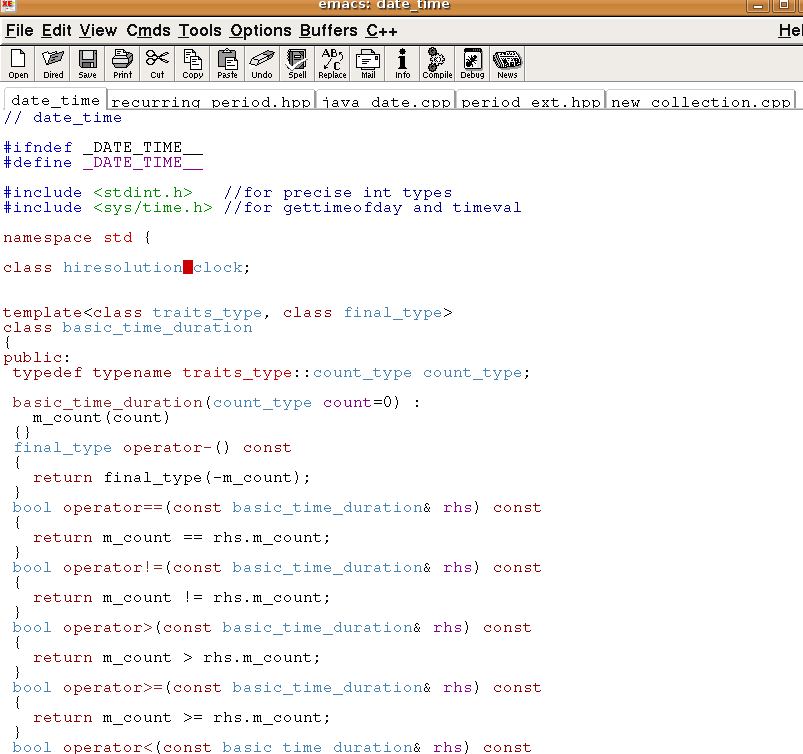
Task: Open the File menu
Action: pyautogui.click(x=19, y=31)
